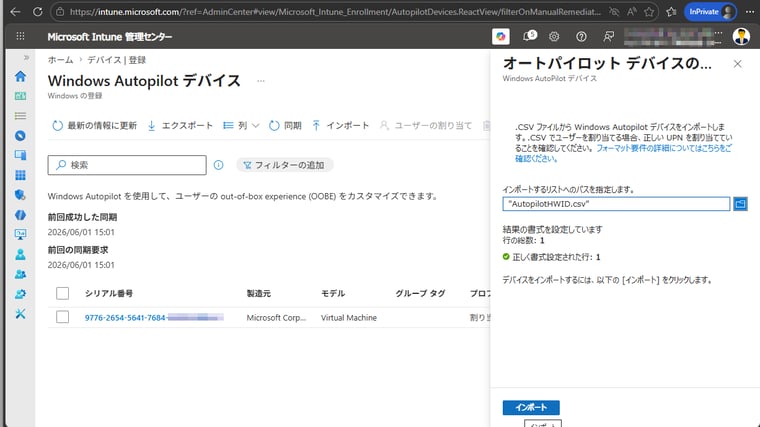Click the デバイス | 登録 breadcrumb link

(116, 60)
